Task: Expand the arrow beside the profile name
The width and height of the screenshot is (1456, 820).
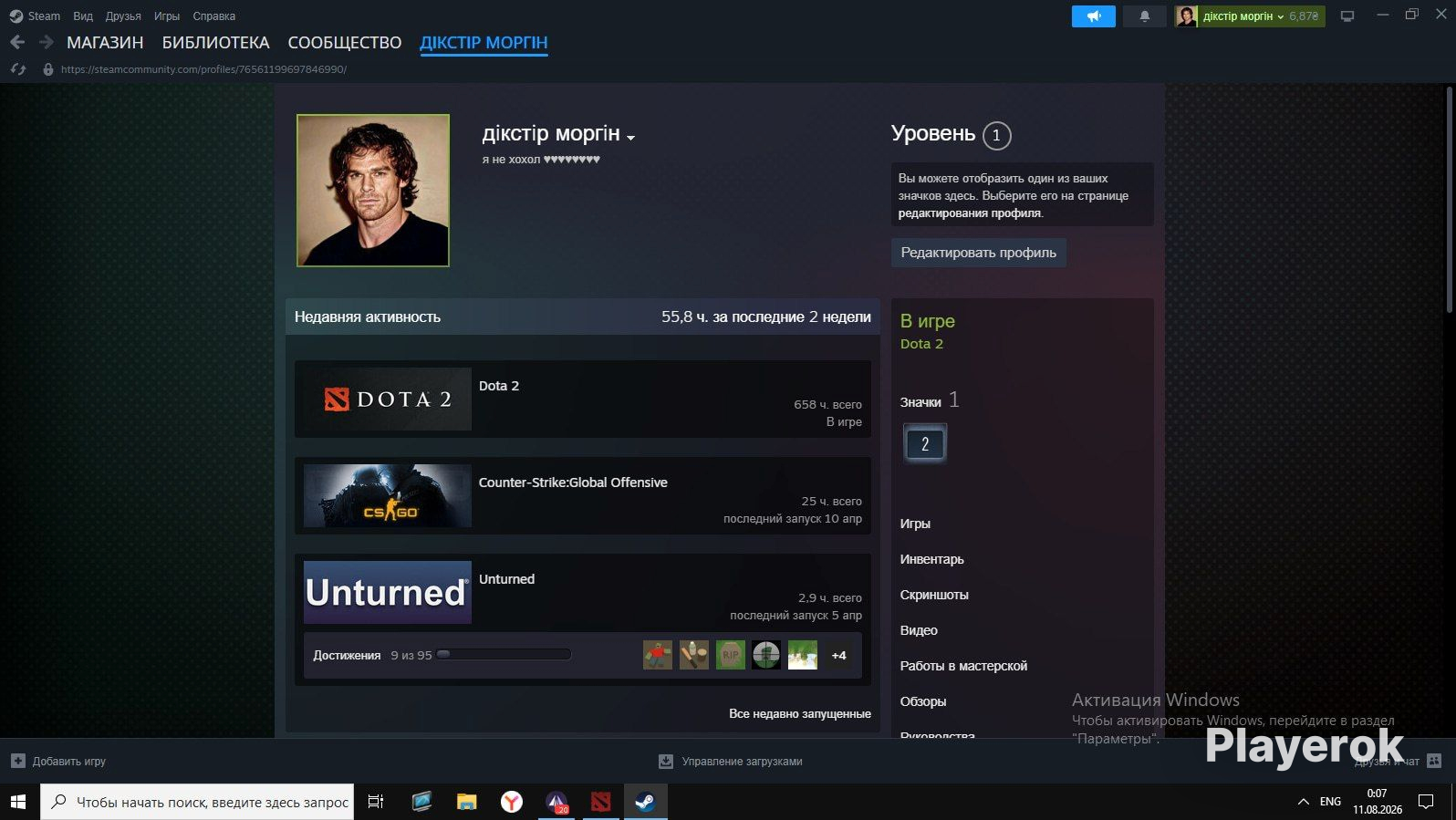Action: tap(630, 138)
